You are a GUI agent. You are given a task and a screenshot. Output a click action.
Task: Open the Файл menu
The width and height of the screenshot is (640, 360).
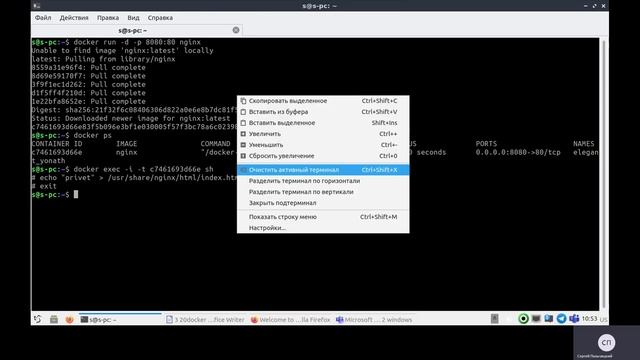[x=43, y=18]
